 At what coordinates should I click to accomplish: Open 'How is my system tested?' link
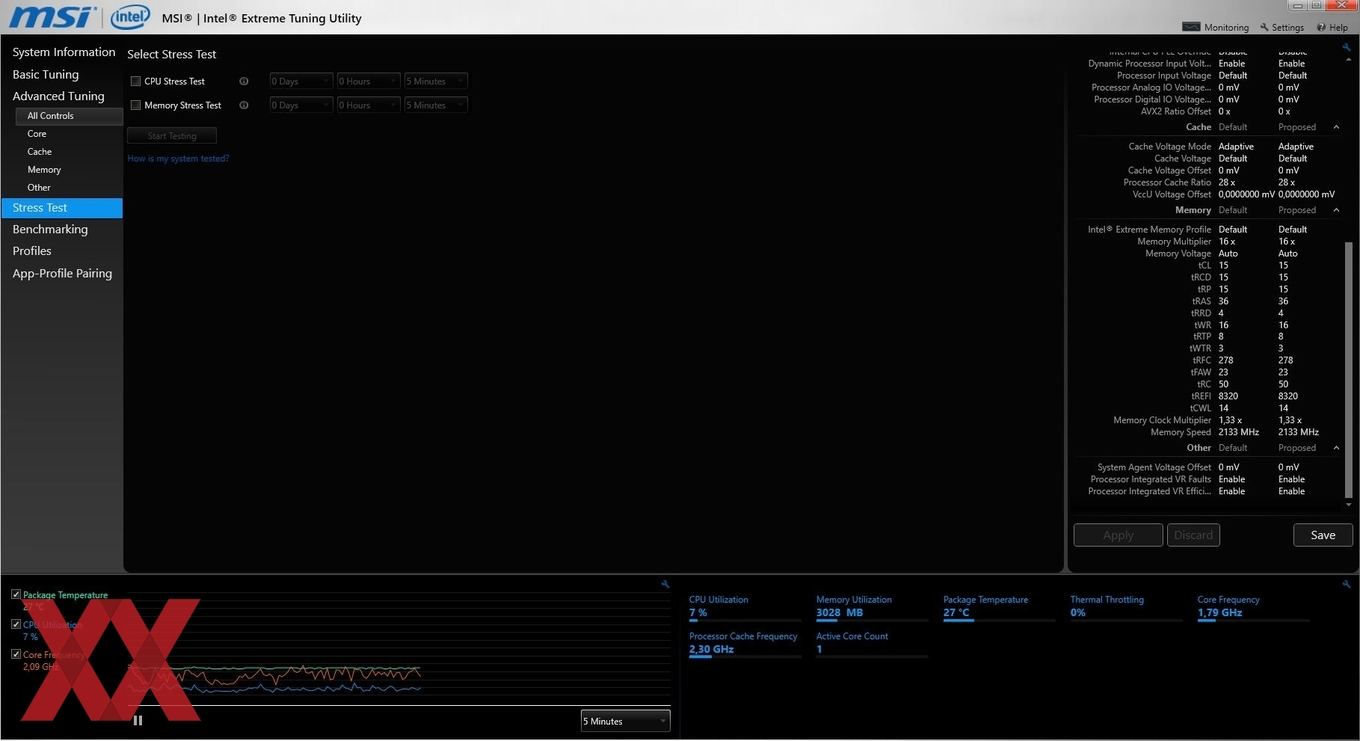pos(178,159)
